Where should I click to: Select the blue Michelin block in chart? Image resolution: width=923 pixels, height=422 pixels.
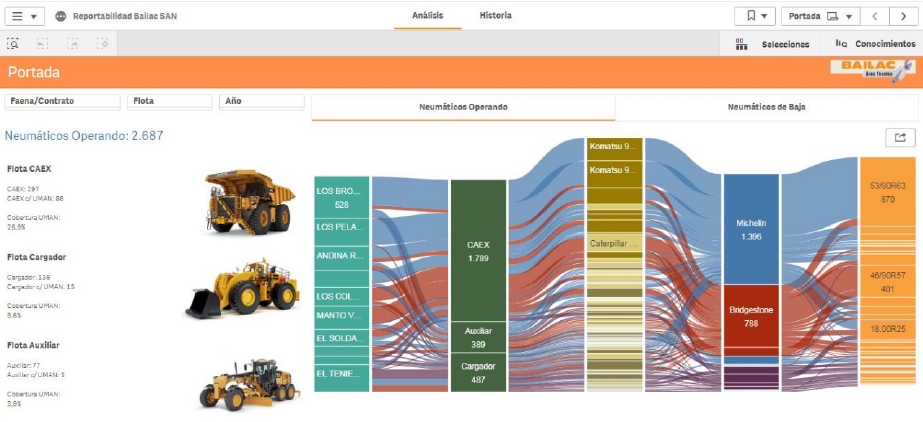pos(750,228)
